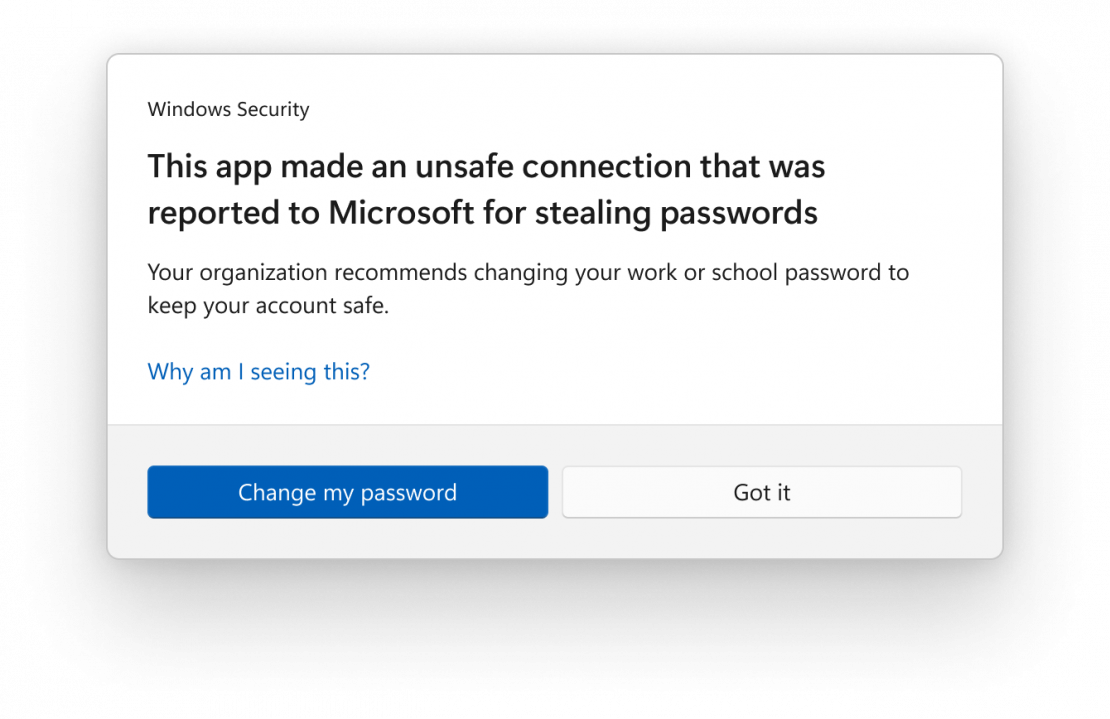Click inside the Windows Security dialog body
The width and height of the screenshot is (1110, 719).
(x=555, y=300)
